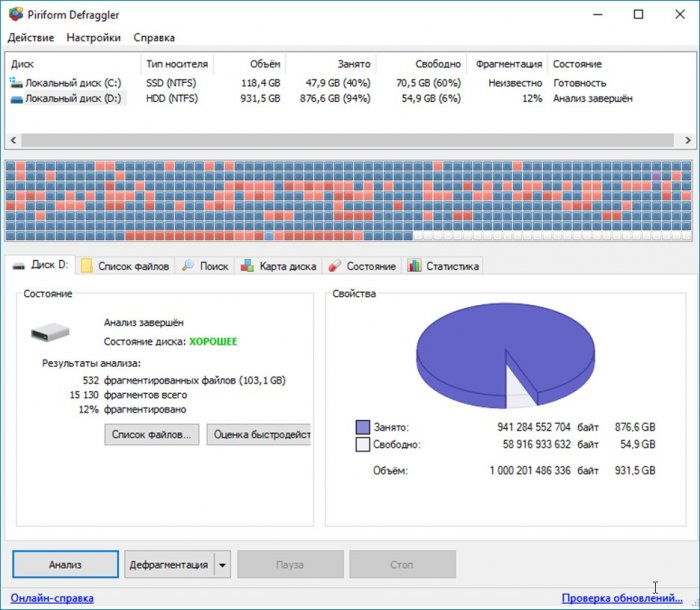
Task: Switch to the Статистика tab
Action: 442,266
